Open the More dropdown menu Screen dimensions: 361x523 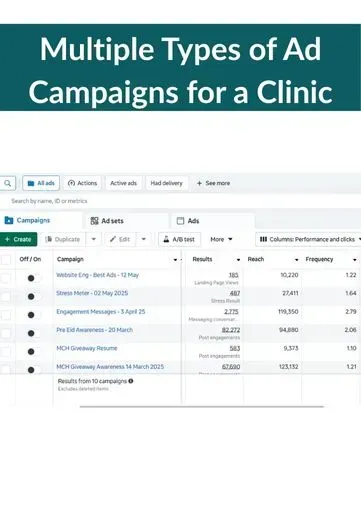click(x=222, y=239)
